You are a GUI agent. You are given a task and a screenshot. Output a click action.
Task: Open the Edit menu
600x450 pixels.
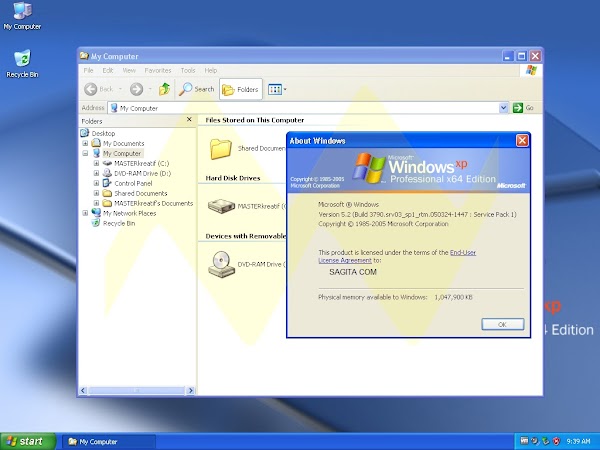tap(108, 70)
